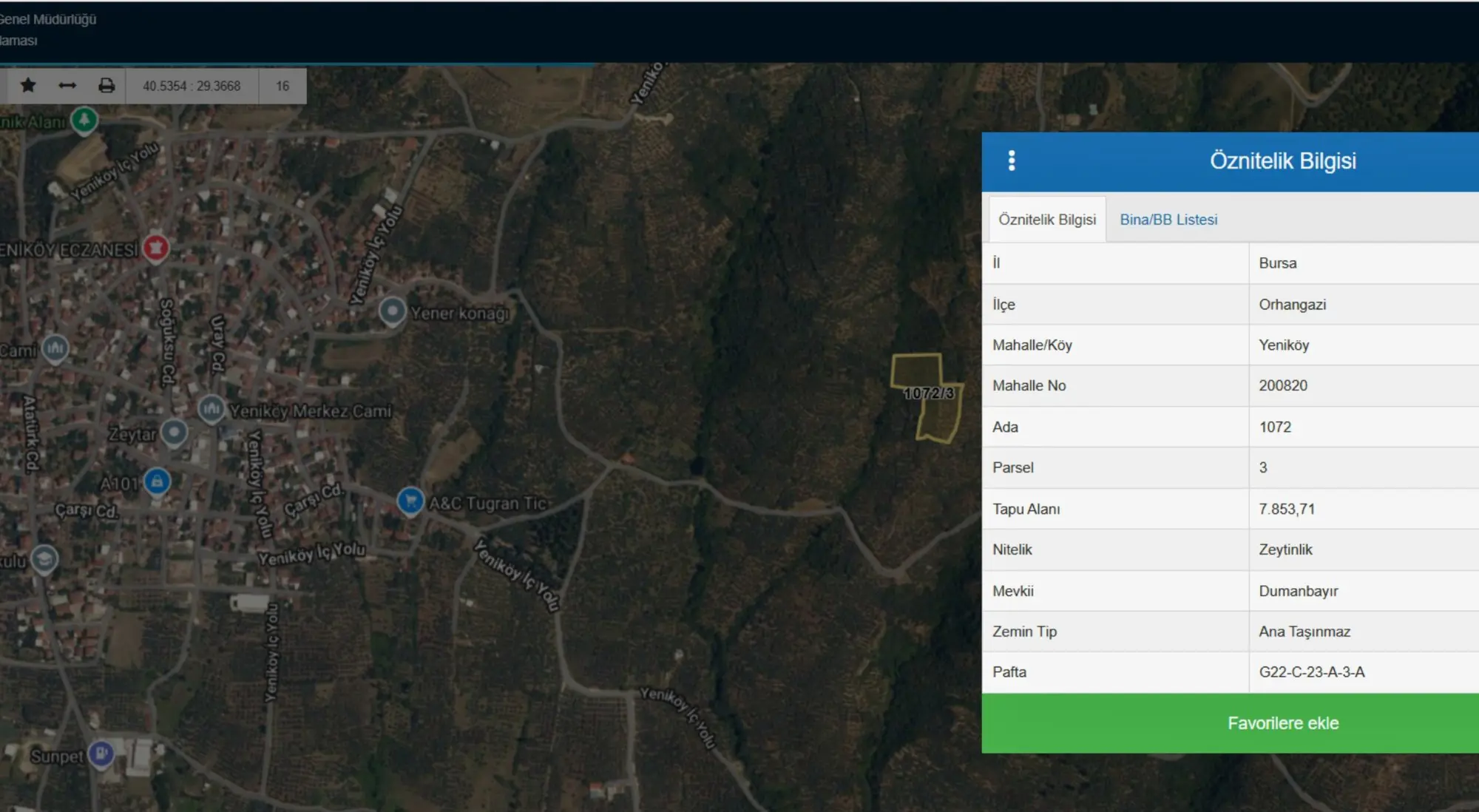The height and width of the screenshot is (812, 1479).
Task: Click the Yener konağı map pin
Action: click(x=393, y=311)
